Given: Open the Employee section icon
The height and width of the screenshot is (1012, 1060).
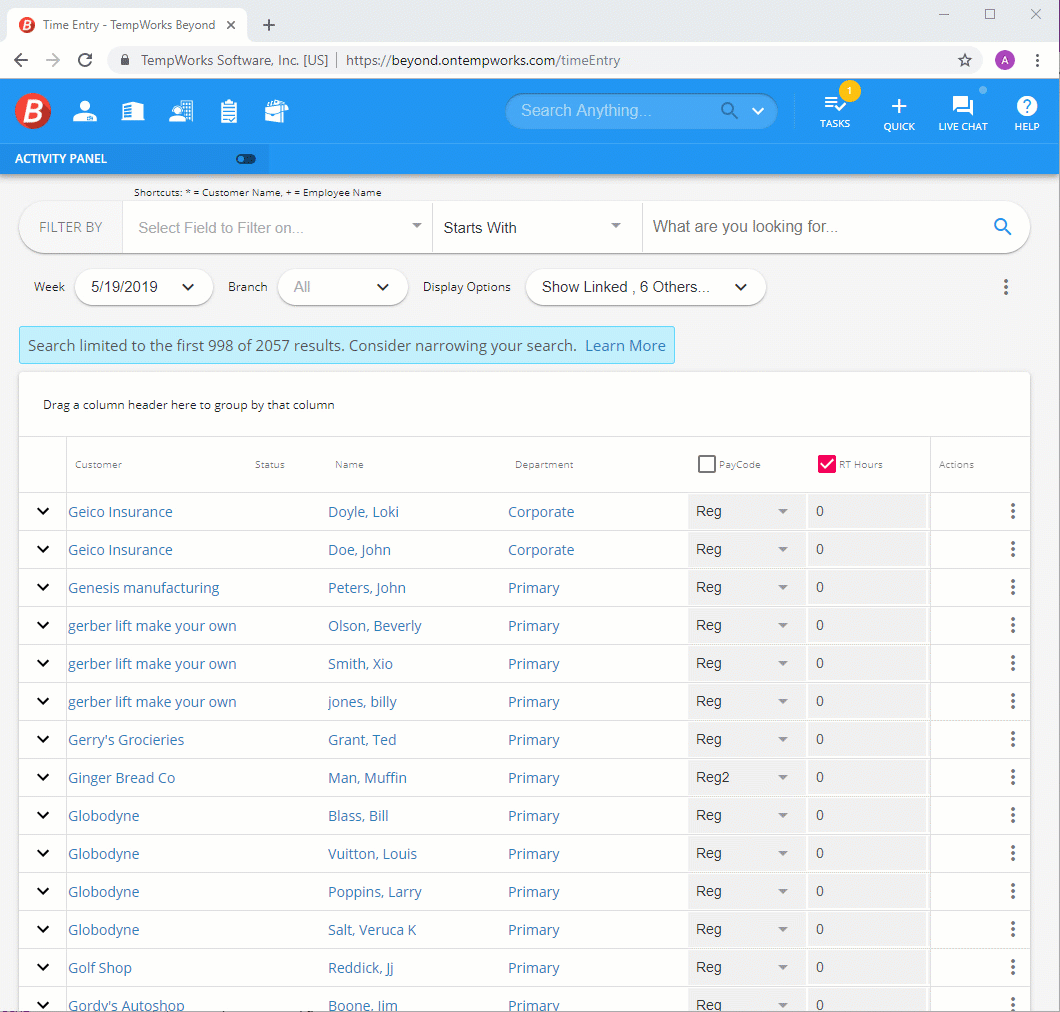Looking at the screenshot, I should pos(85,112).
